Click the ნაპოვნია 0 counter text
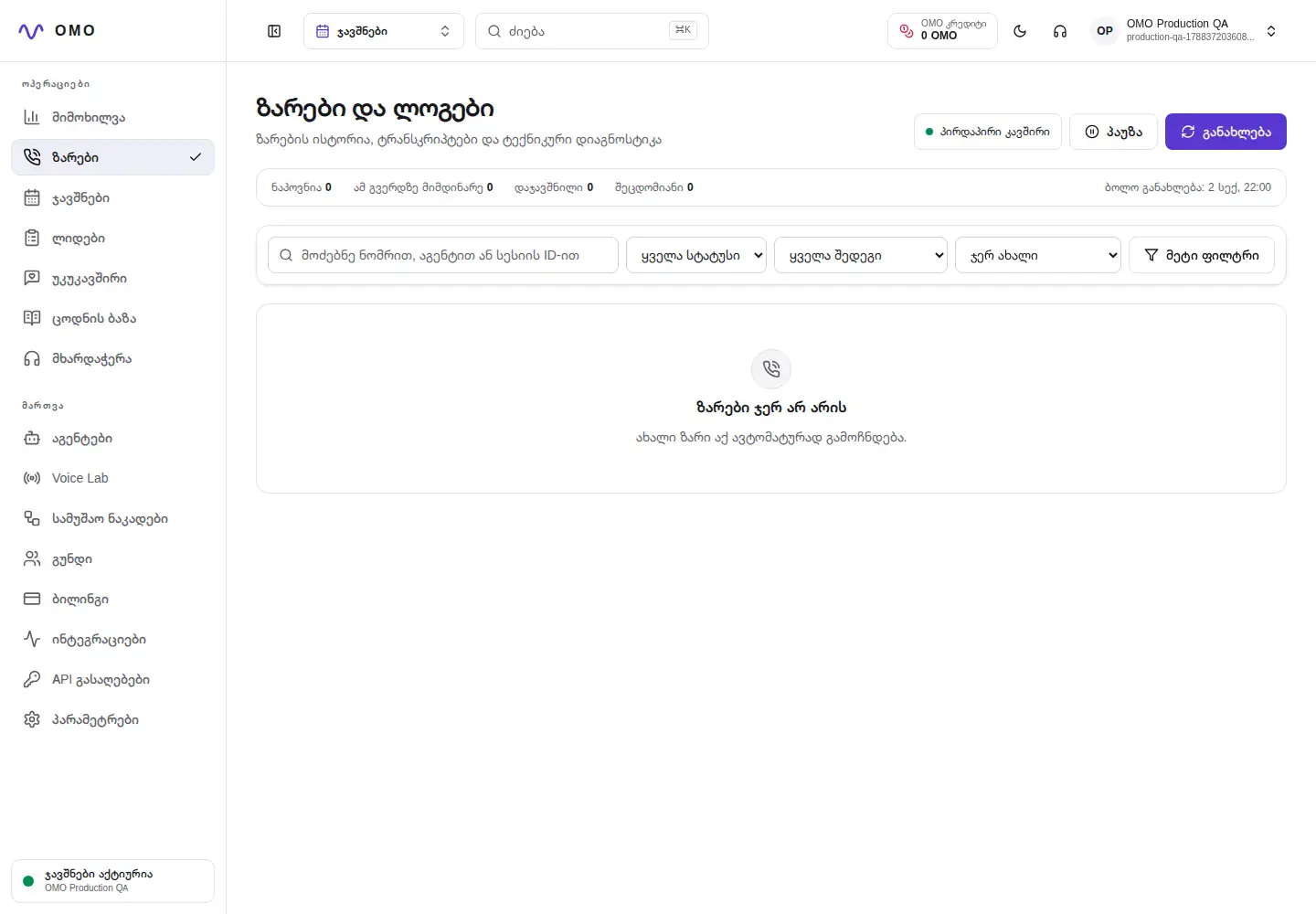The width and height of the screenshot is (1316, 914). coord(302,187)
